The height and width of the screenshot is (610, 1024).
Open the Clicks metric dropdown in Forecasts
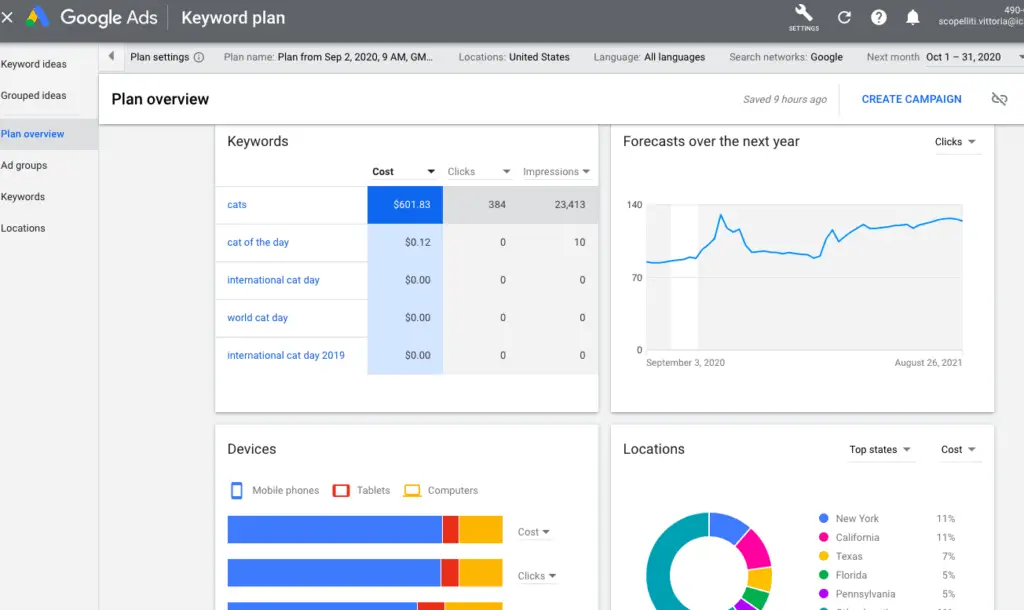955,142
